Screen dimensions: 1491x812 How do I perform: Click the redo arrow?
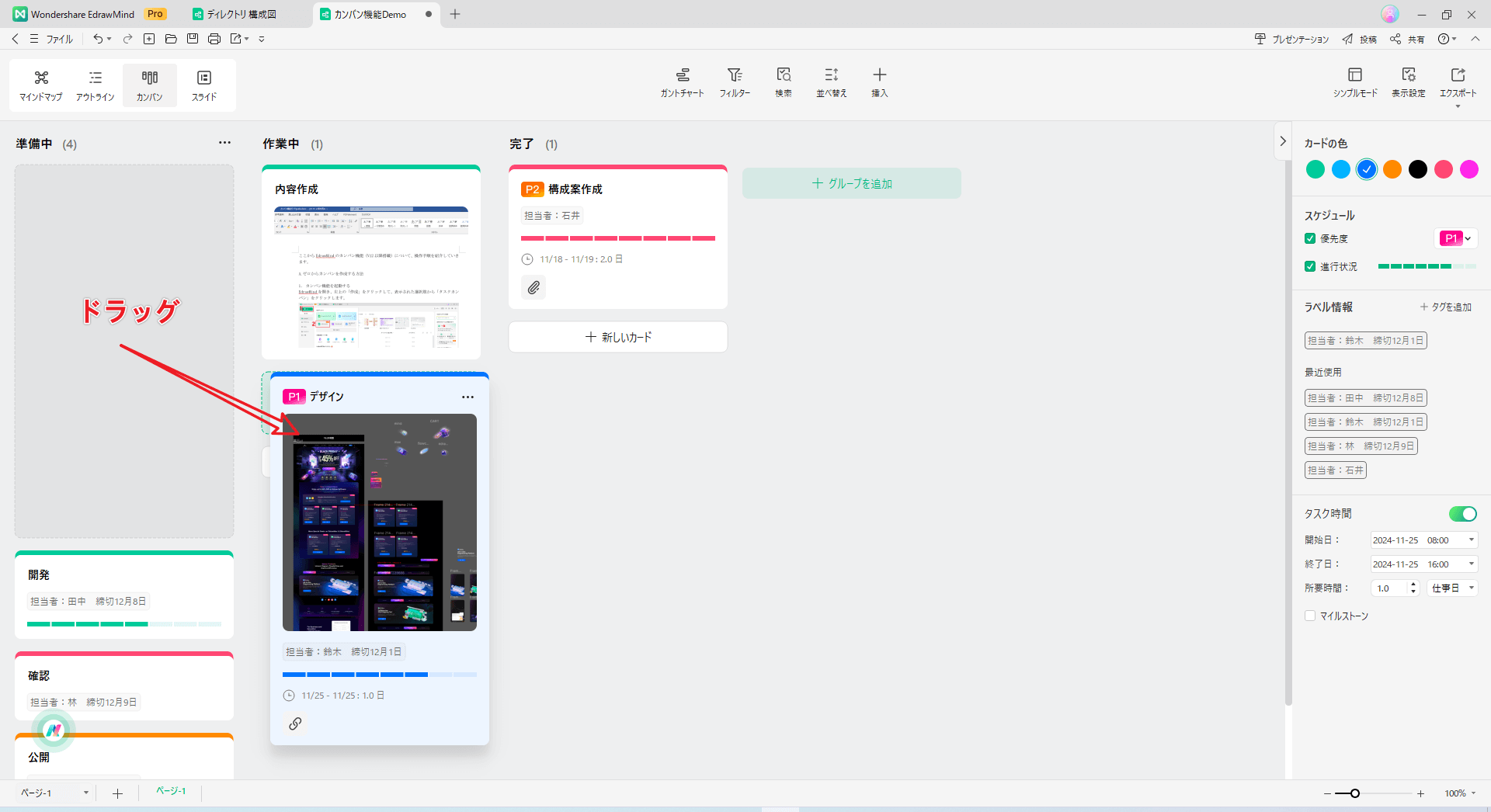(x=127, y=39)
